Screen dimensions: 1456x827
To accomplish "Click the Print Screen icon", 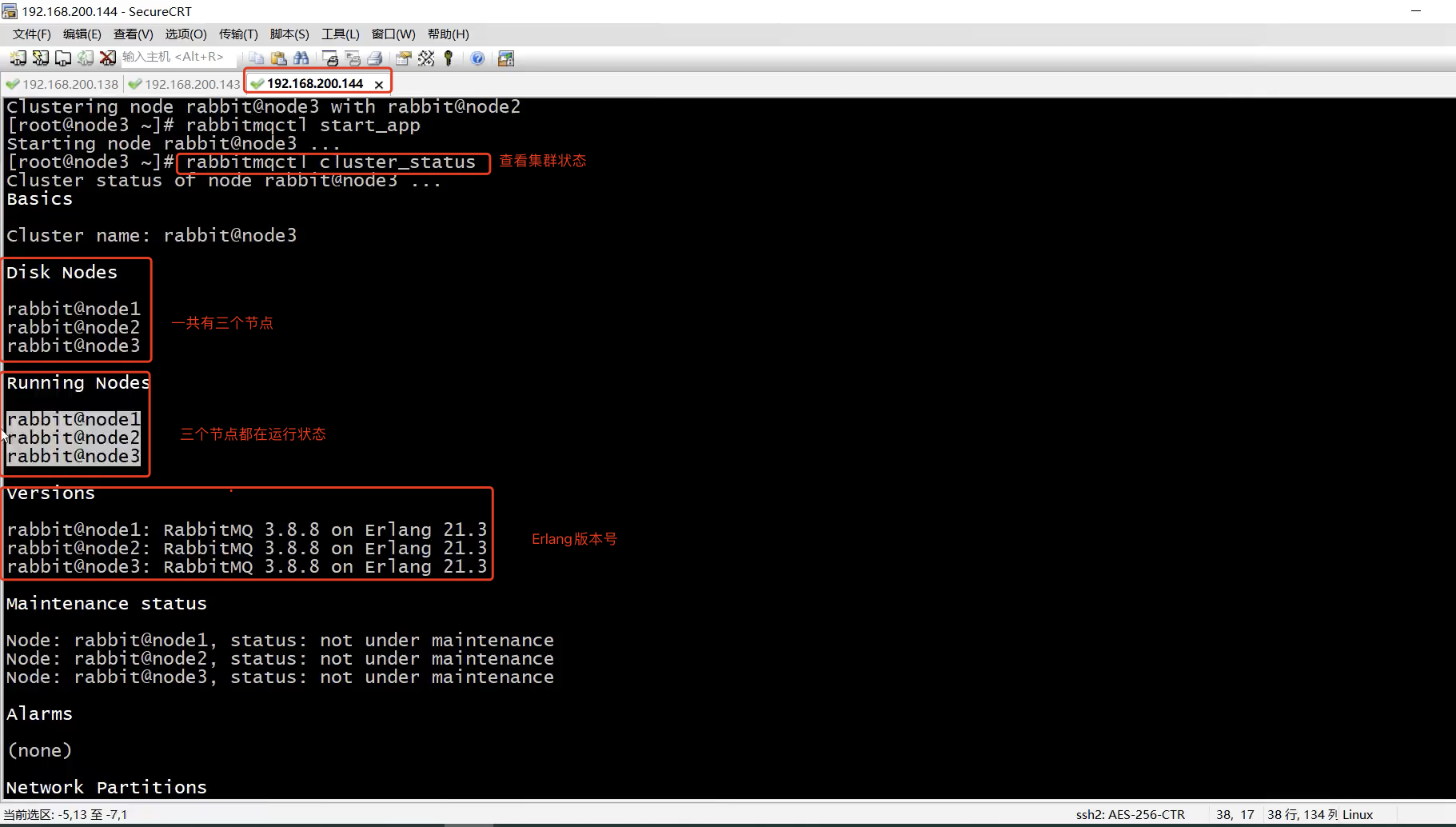I will 329,58.
